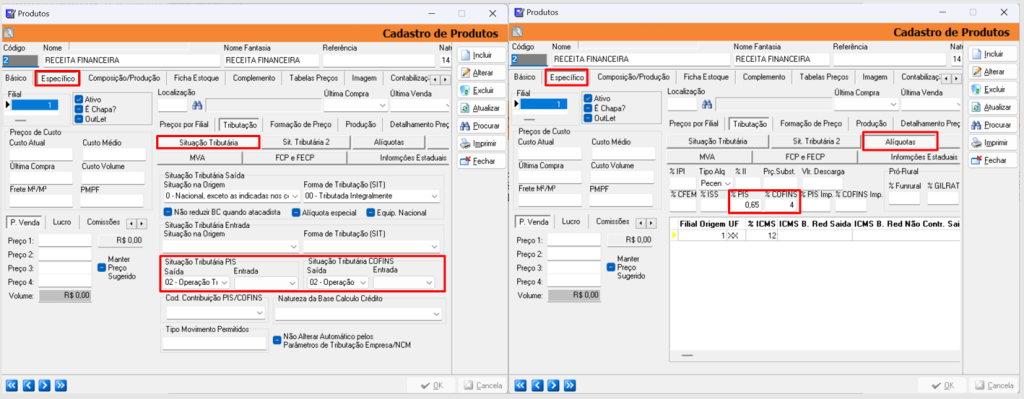Click % PIS field with 0,65
The height and width of the screenshot is (399, 1024).
pos(745,204)
